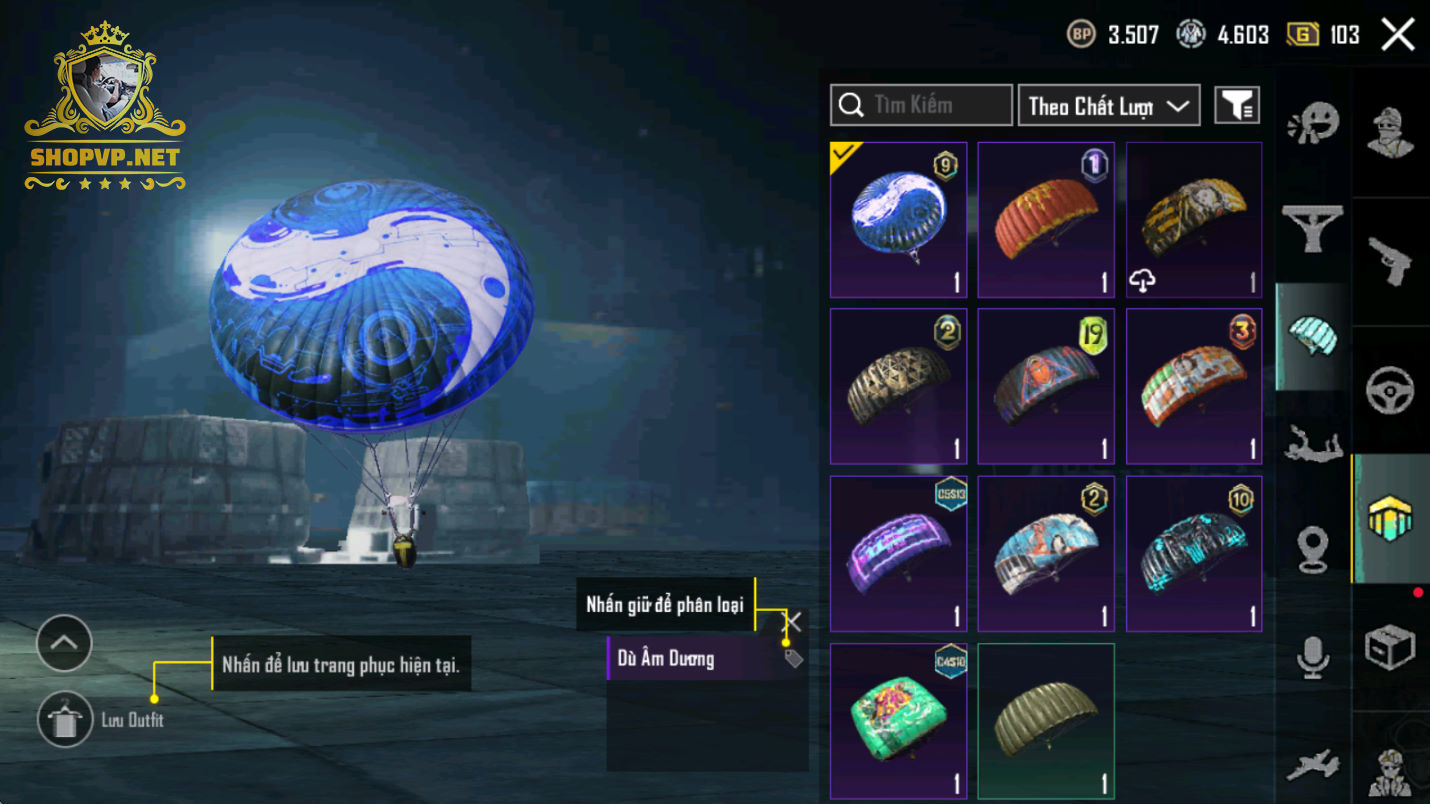The height and width of the screenshot is (804, 1430).
Task: Select the green C4S10 parachute skin
Action: tap(898, 721)
